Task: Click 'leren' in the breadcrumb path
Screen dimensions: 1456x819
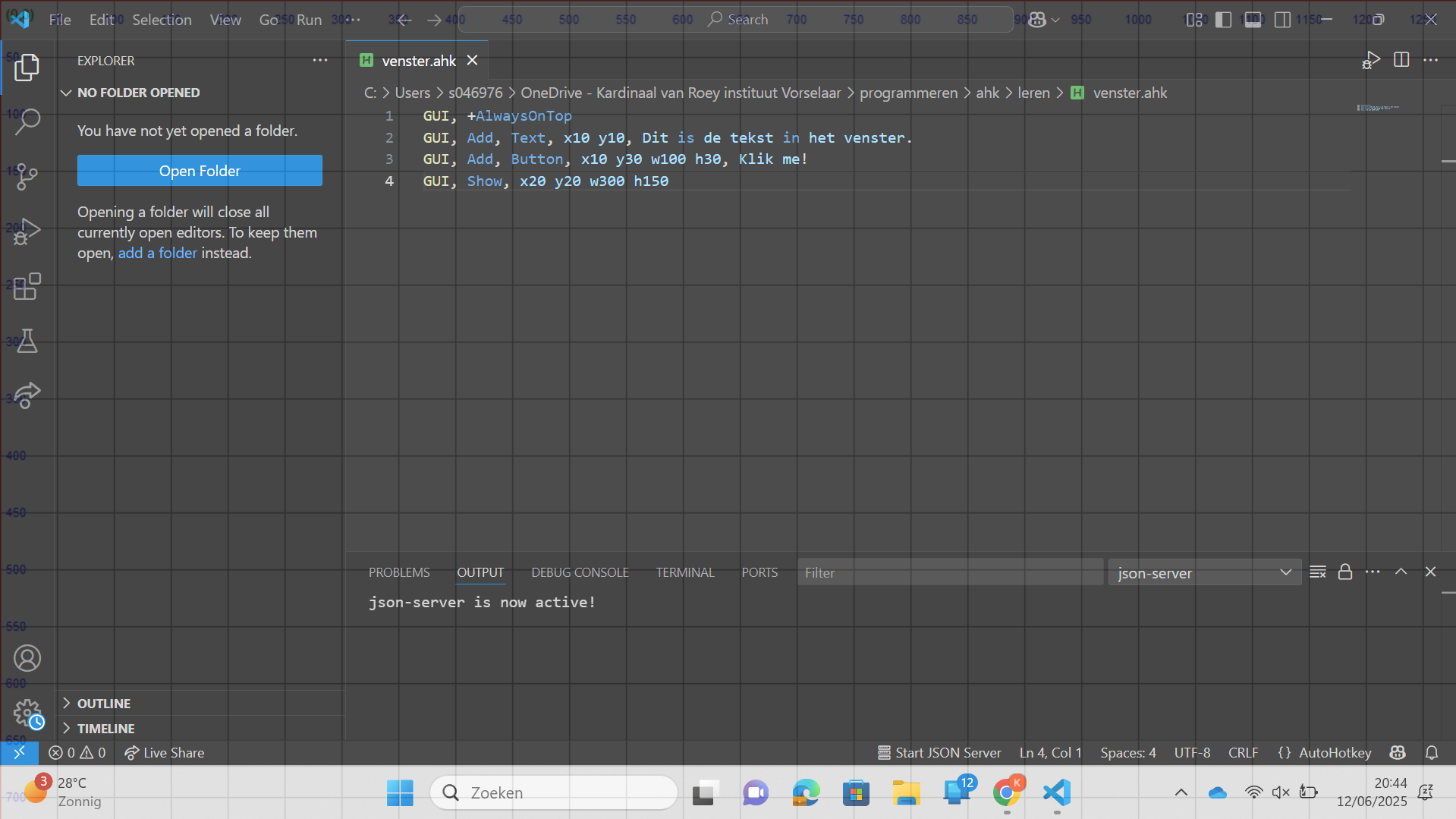Action: (1033, 93)
